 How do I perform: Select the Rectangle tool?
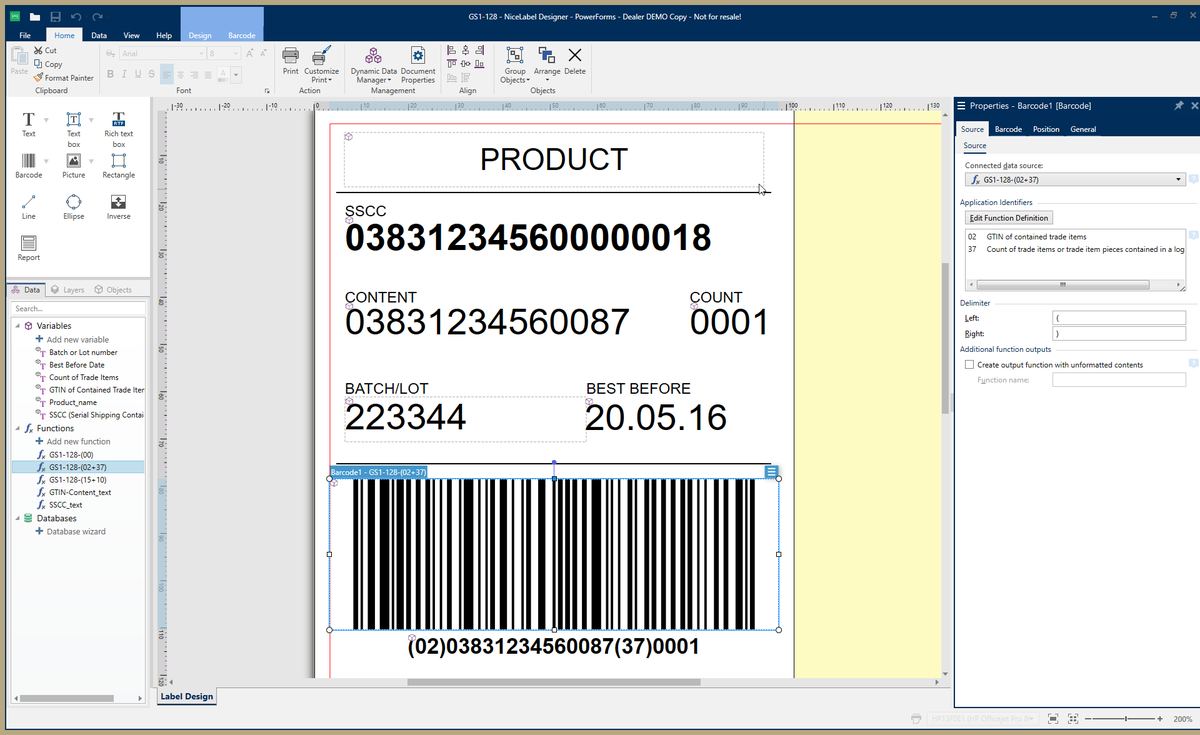tap(118, 166)
